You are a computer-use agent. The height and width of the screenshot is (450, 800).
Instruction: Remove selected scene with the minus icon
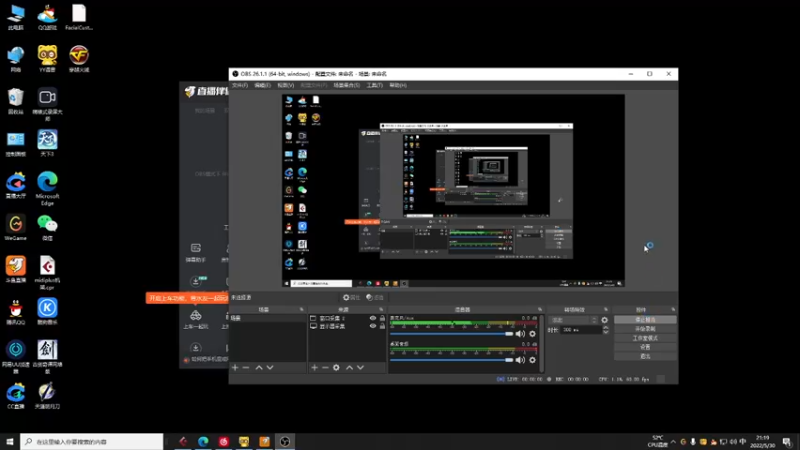[x=246, y=367]
